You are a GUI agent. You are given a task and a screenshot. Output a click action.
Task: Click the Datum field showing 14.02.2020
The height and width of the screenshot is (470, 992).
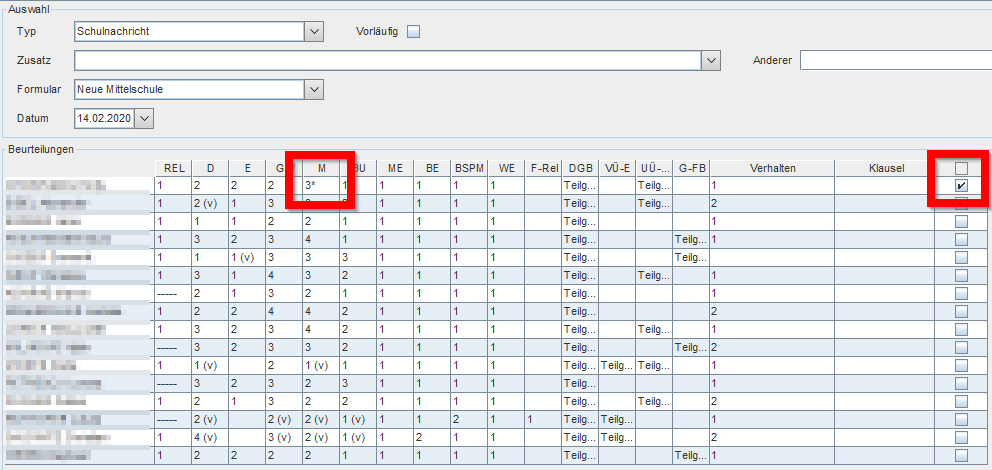pos(104,118)
